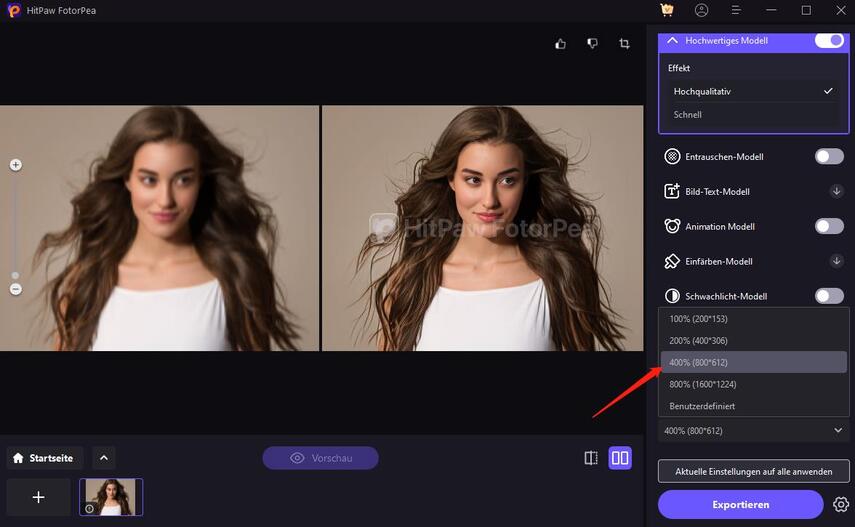
Task: Click the zoom in plus button
Action: (x=16, y=165)
